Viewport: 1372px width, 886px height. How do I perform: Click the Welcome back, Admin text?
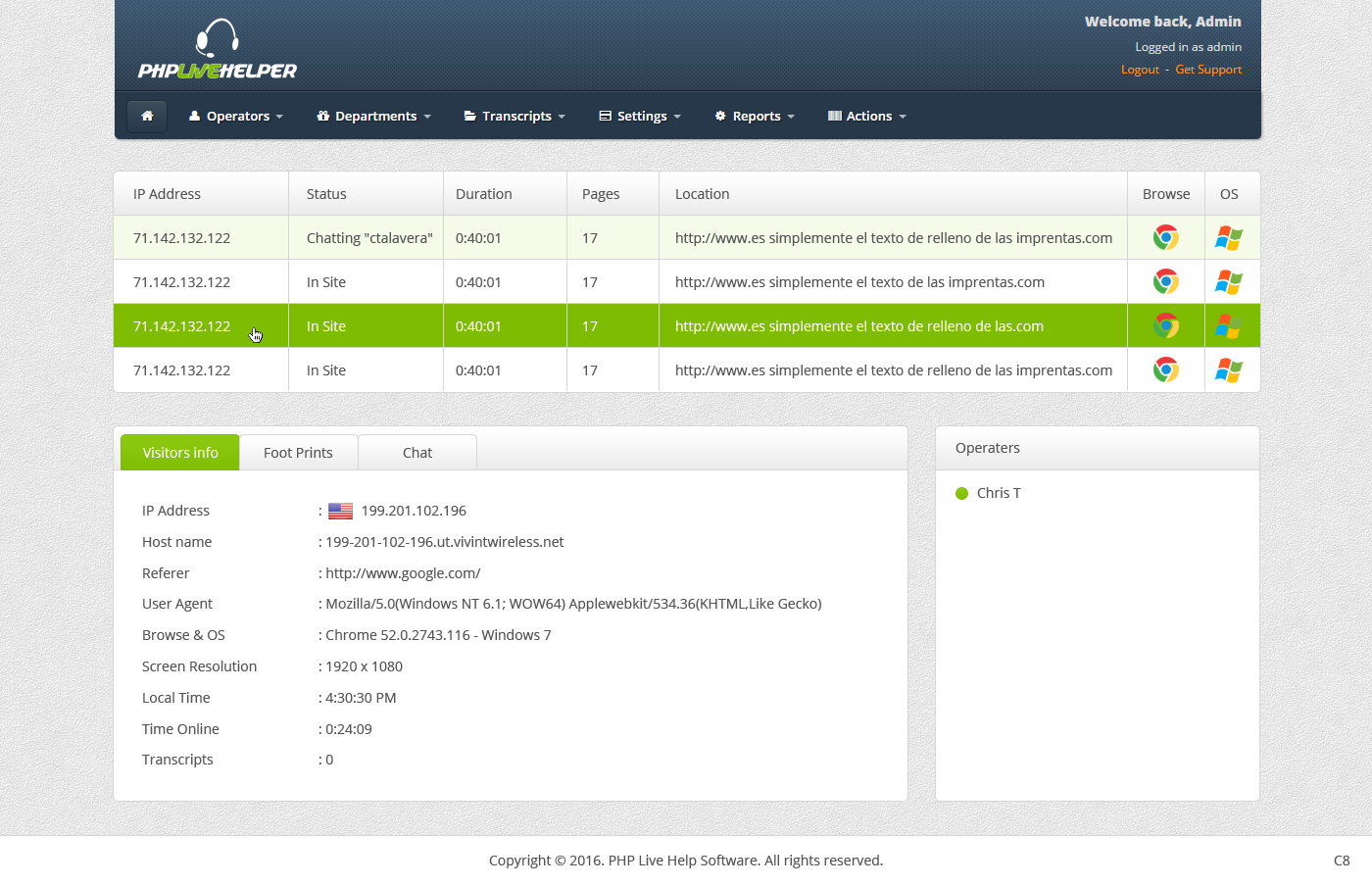point(1163,22)
